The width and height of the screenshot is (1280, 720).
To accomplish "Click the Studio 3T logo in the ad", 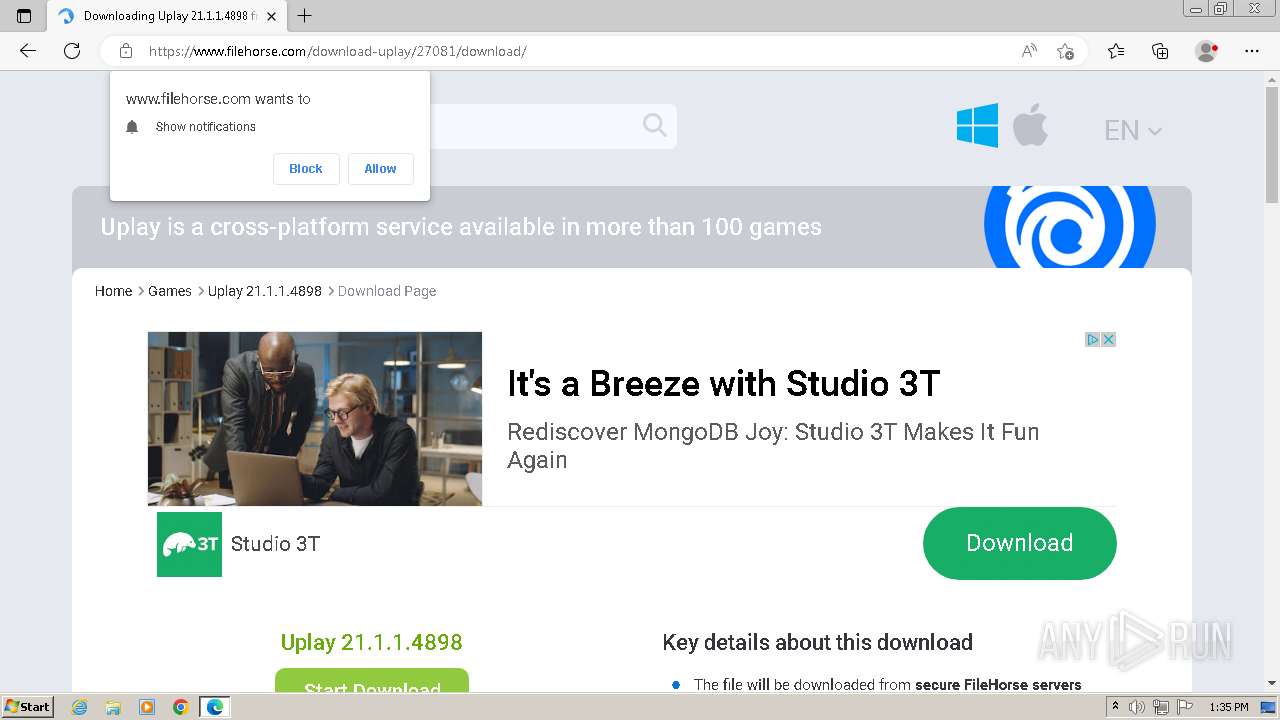I will point(189,544).
